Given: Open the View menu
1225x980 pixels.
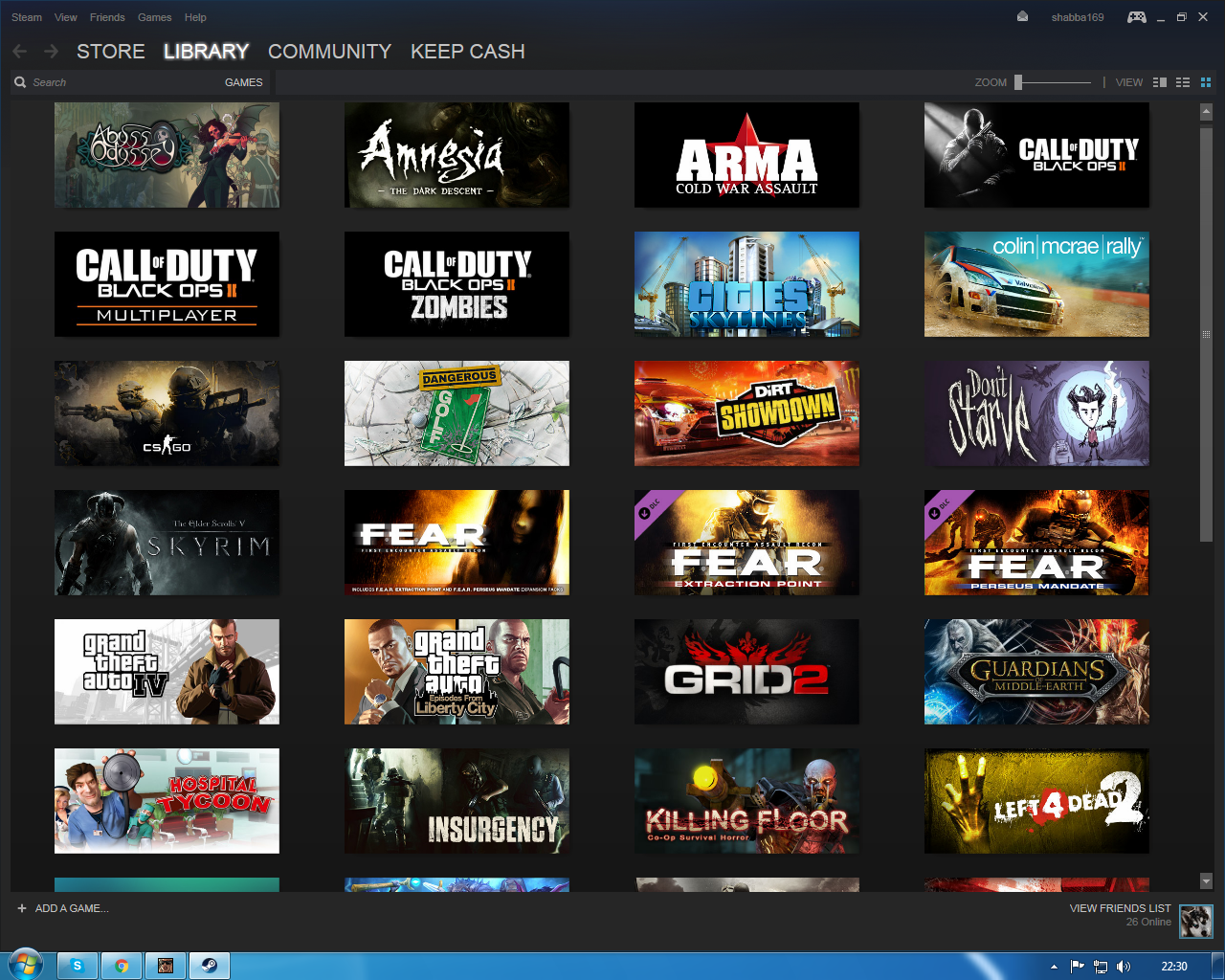Looking at the screenshot, I should pyautogui.click(x=66, y=17).
